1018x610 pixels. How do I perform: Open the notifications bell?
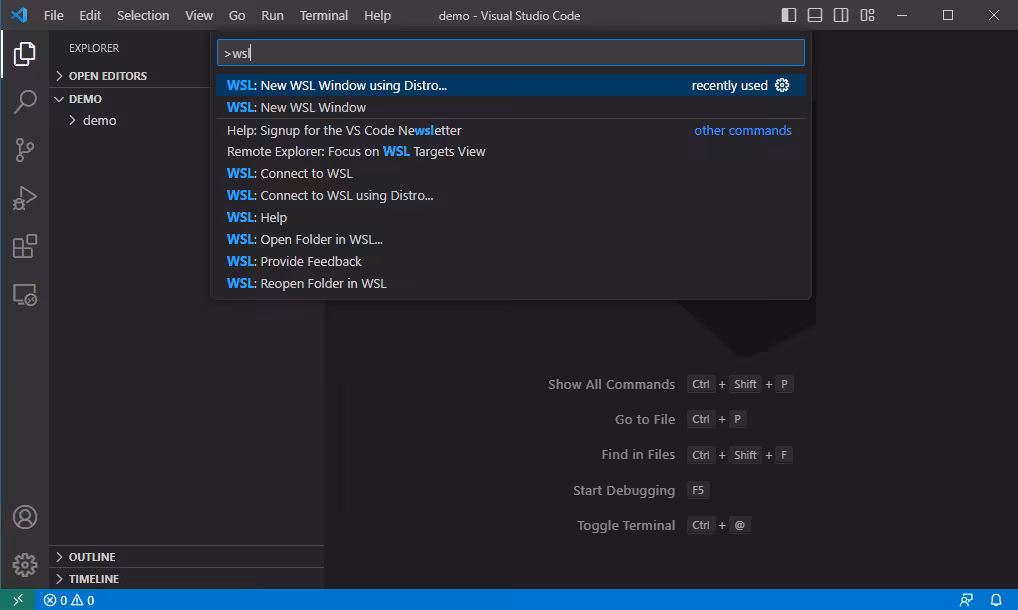996,600
